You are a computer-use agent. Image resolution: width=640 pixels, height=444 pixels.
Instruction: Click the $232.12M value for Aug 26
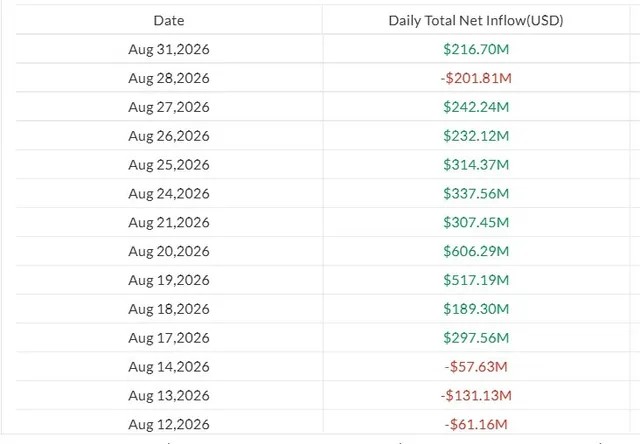point(476,136)
